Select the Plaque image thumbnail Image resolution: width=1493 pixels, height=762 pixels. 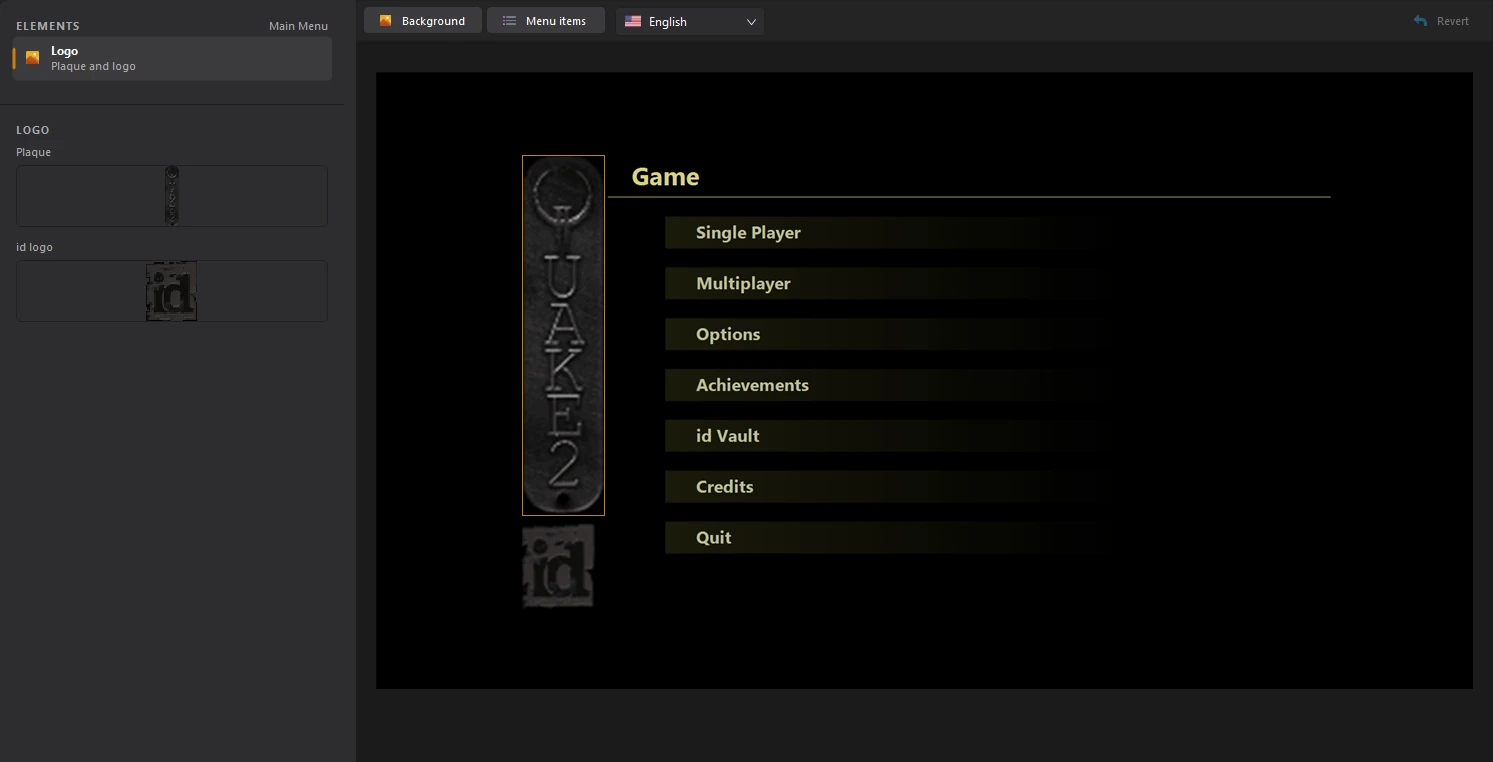172,196
